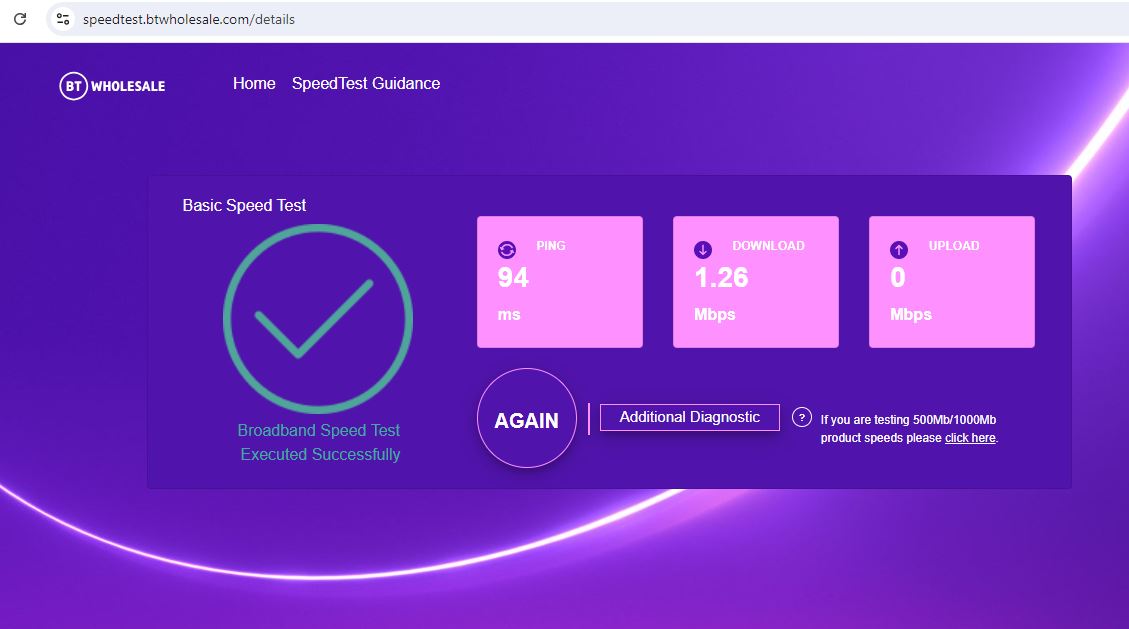Click the 'Broadband Speed Test Executed Successfully' message
The width and height of the screenshot is (1129, 629).
pos(320,442)
